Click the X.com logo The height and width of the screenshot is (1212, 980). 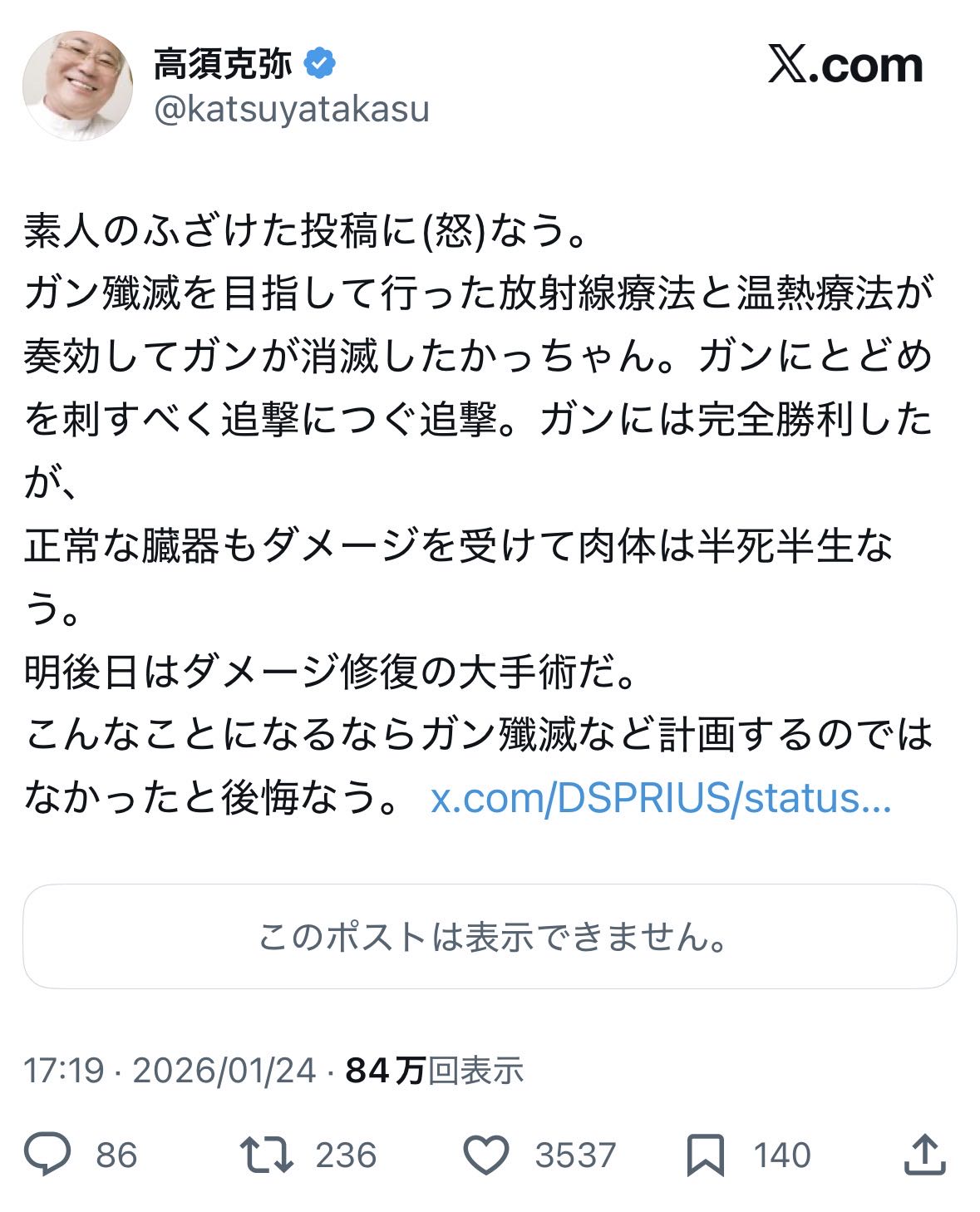(845, 66)
